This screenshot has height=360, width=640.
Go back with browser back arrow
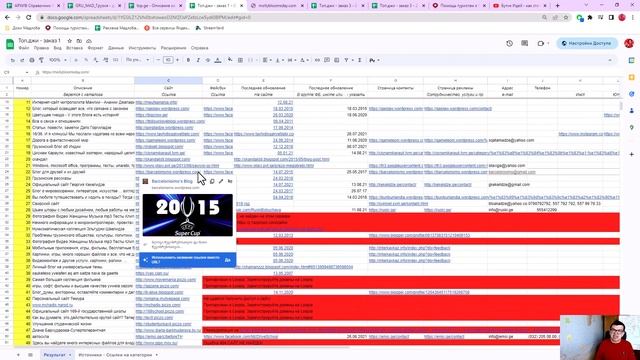7,18
